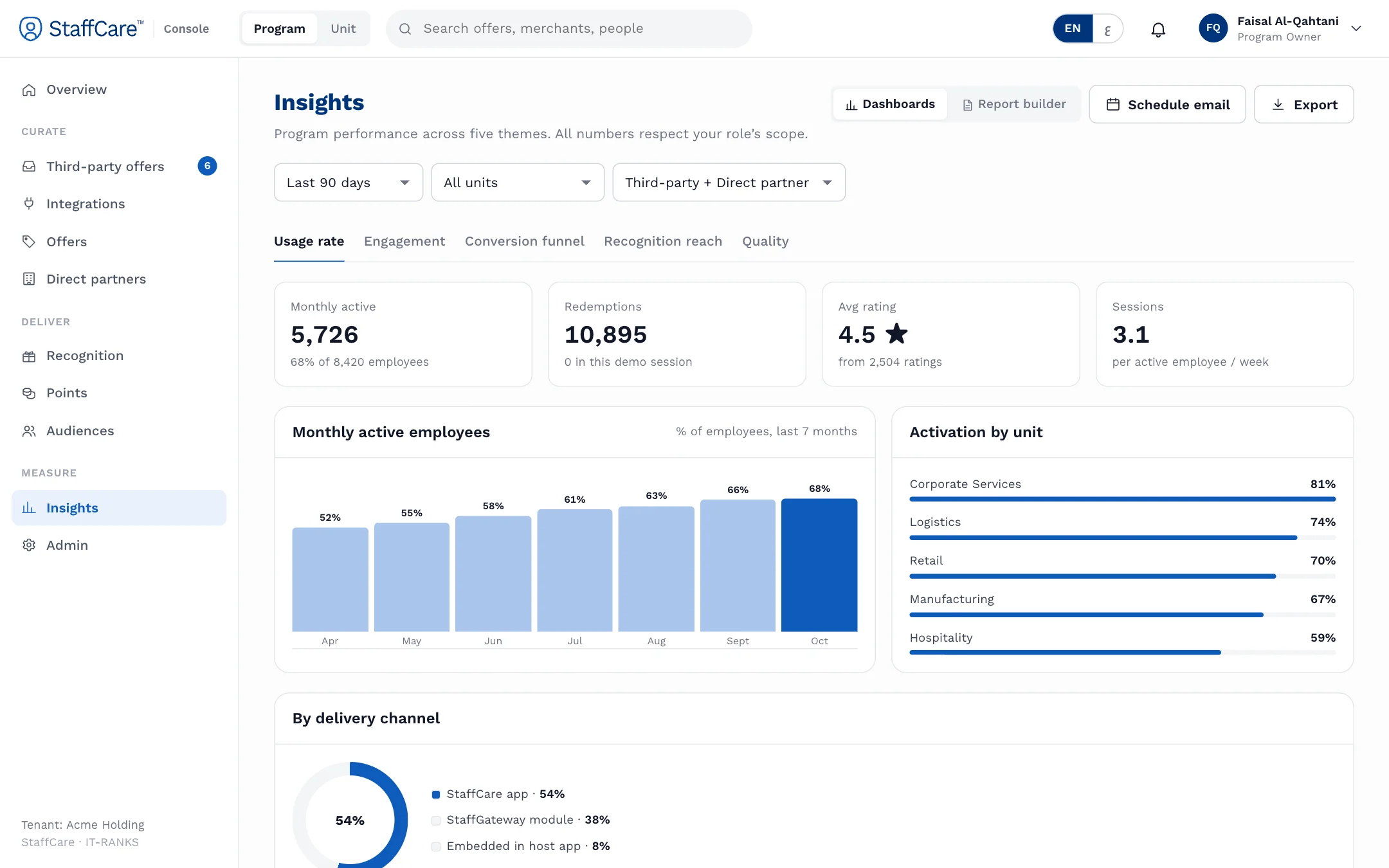Click the Third-party offers inbox icon
This screenshot has height=868, width=1389.
click(29, 167)
